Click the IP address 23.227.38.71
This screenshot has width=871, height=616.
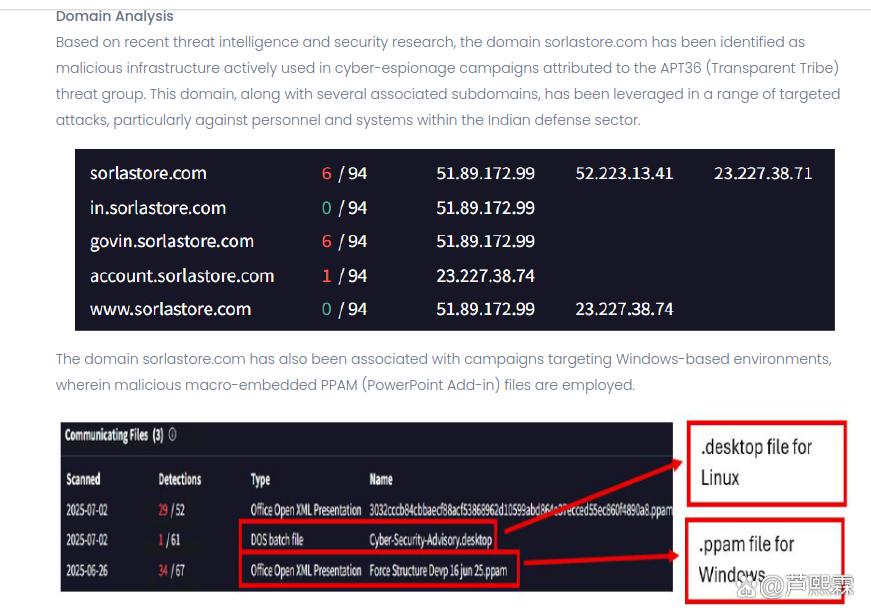click(x=763, y=173)
